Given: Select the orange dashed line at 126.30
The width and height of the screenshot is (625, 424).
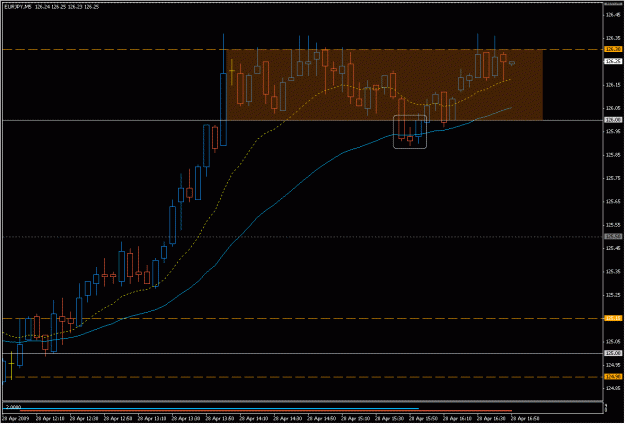Looking at the screenshot, I should pyautogui.click(x=303, y=49).
